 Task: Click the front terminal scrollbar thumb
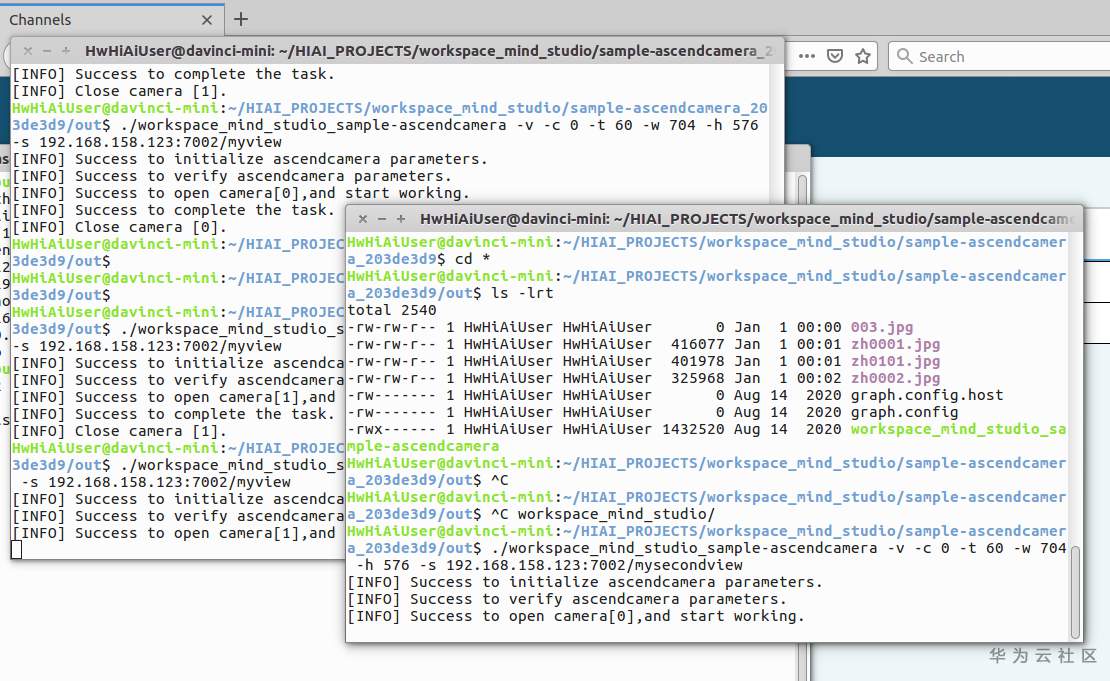click(x=1075, y=592)
